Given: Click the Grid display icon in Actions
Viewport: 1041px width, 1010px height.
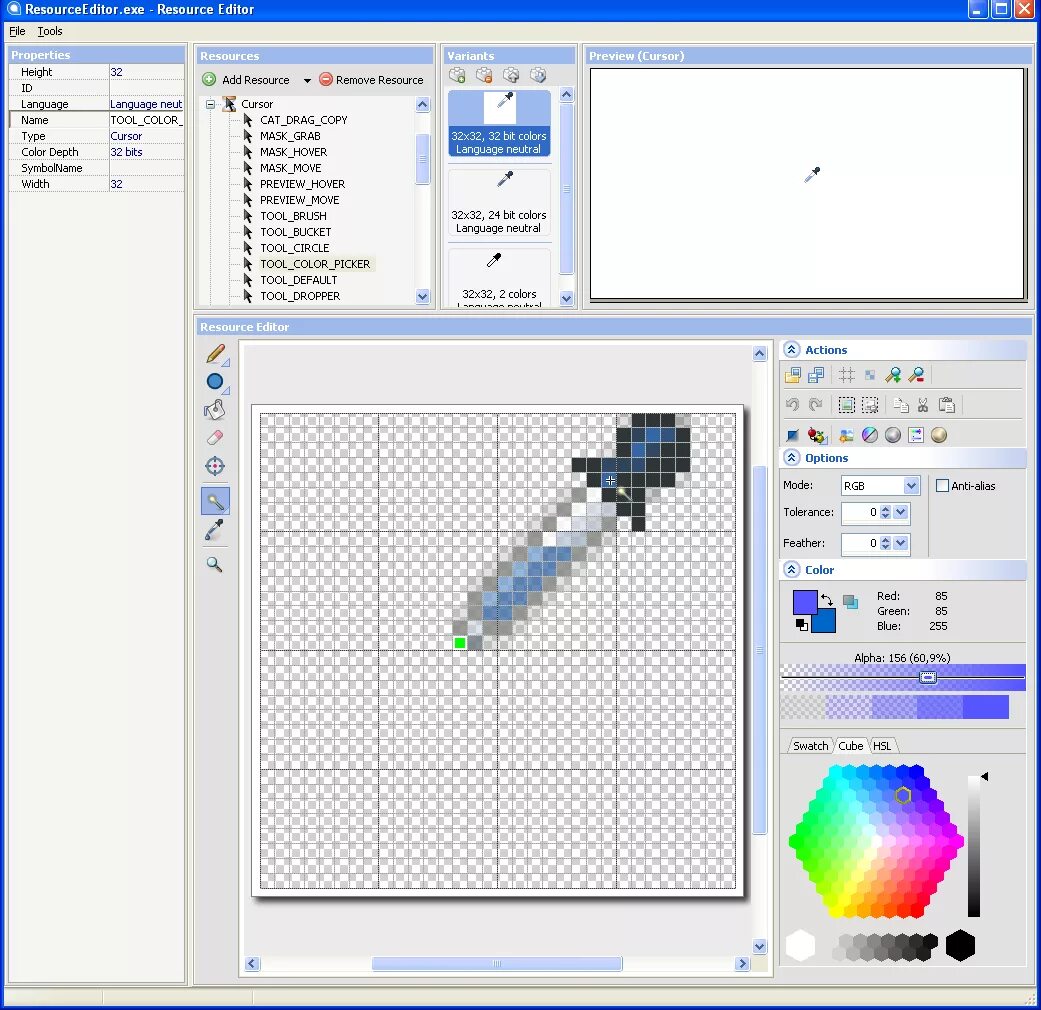Looking at the screenshot, I should point(845,374).
